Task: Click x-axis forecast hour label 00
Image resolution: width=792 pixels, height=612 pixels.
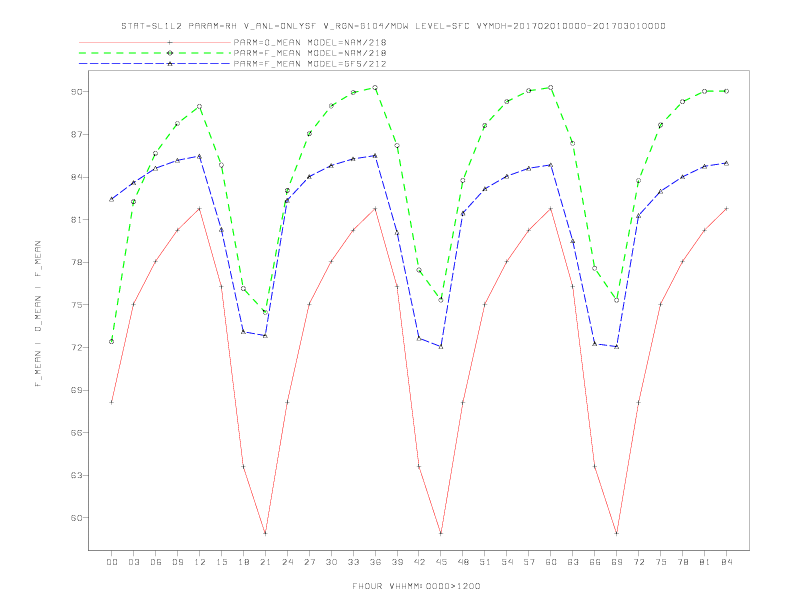Action: pyautogui.click(x=112, y=562)
